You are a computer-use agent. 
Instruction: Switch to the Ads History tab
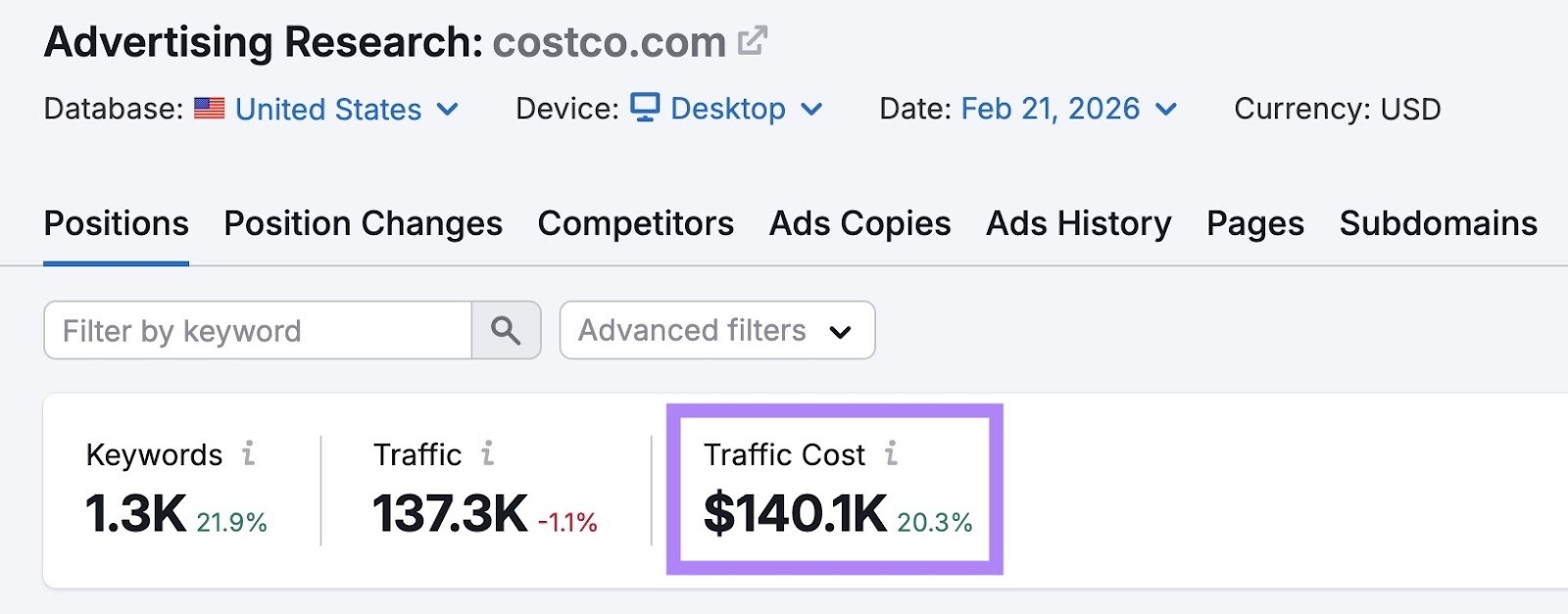coord(1078,223)
